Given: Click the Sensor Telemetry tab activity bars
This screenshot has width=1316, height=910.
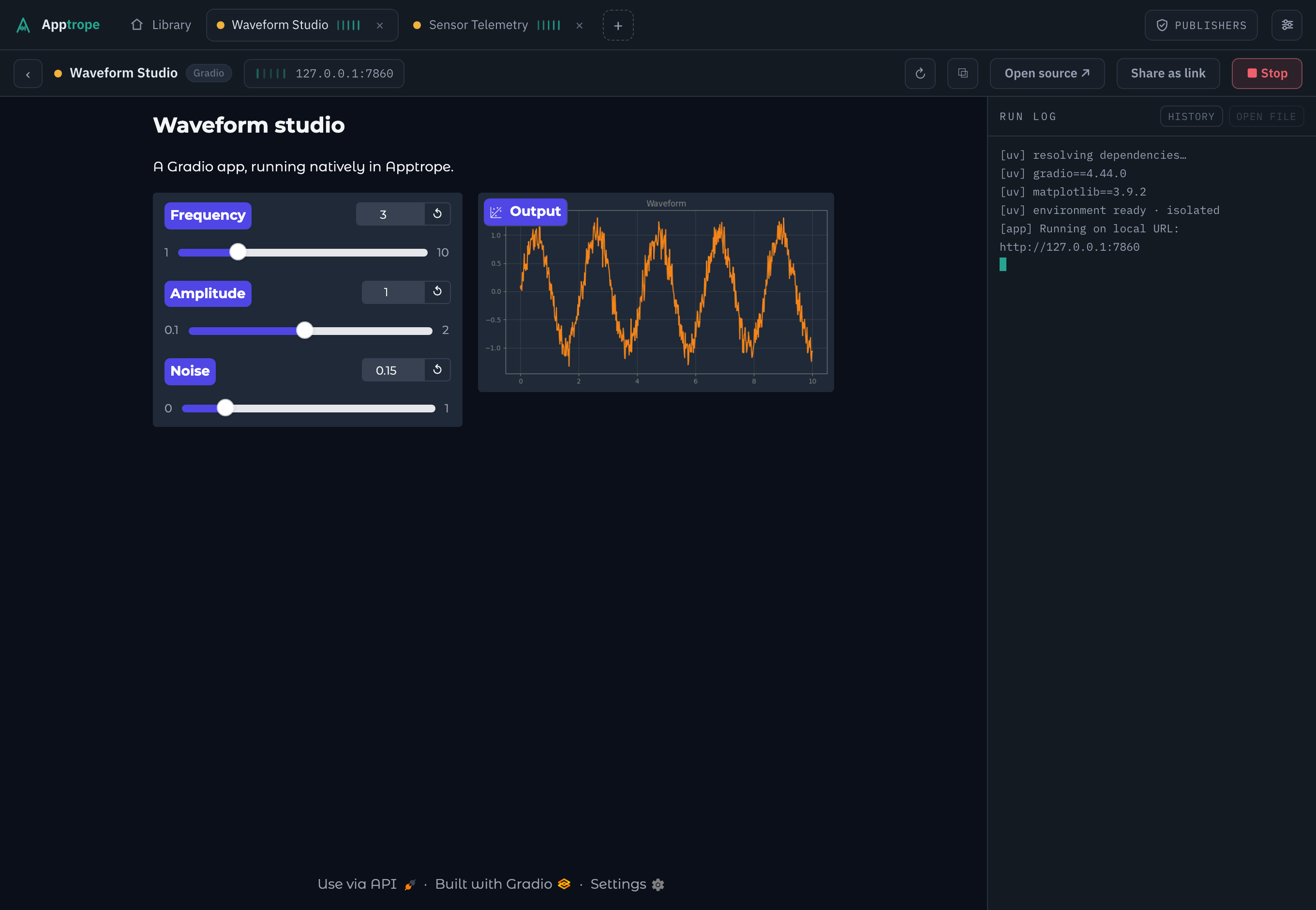Looking at the screenshot, I should 548,25.
